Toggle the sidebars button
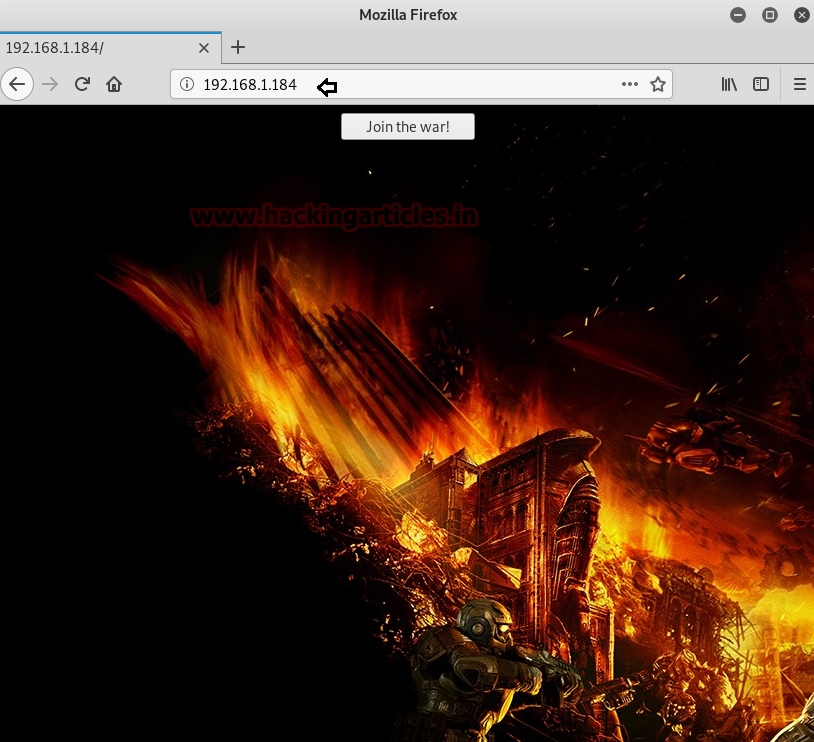814x742 pixels. pos(761,84)
